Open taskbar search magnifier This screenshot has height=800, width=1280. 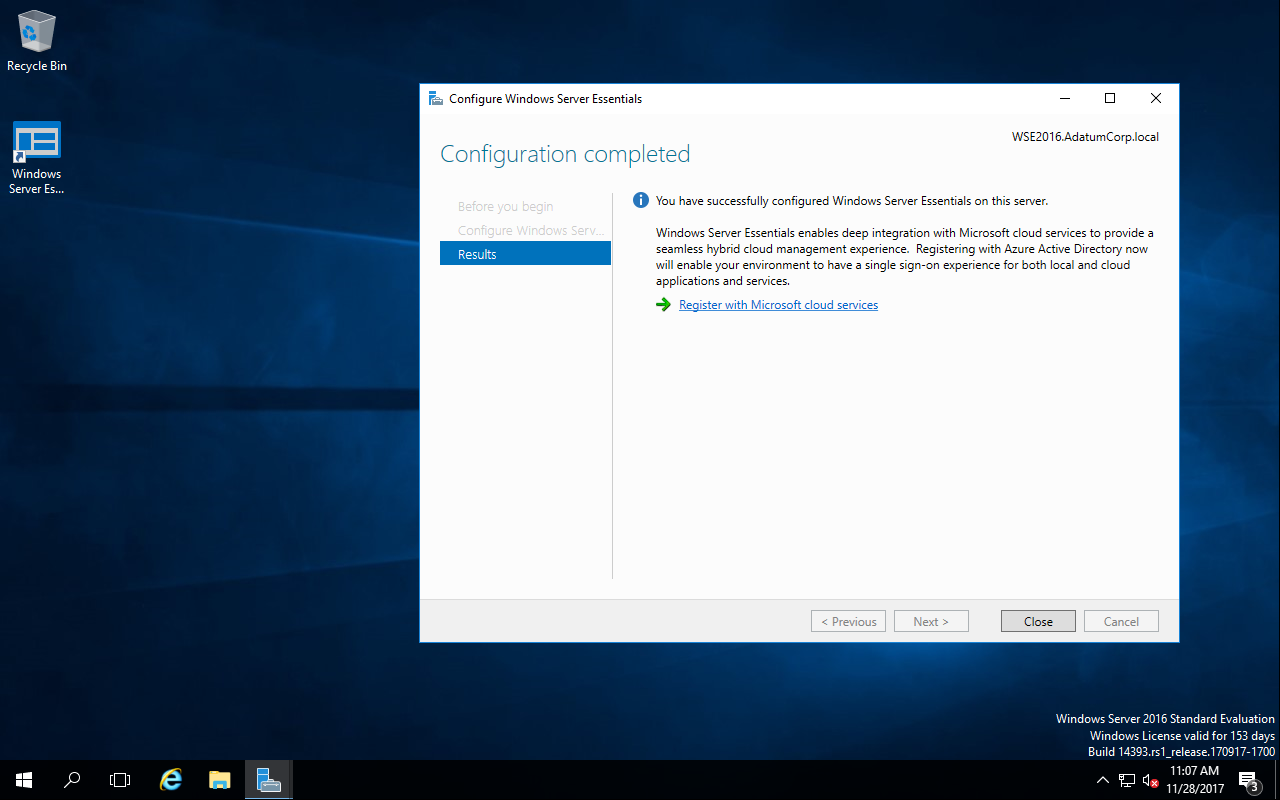[x=72, y=780]
